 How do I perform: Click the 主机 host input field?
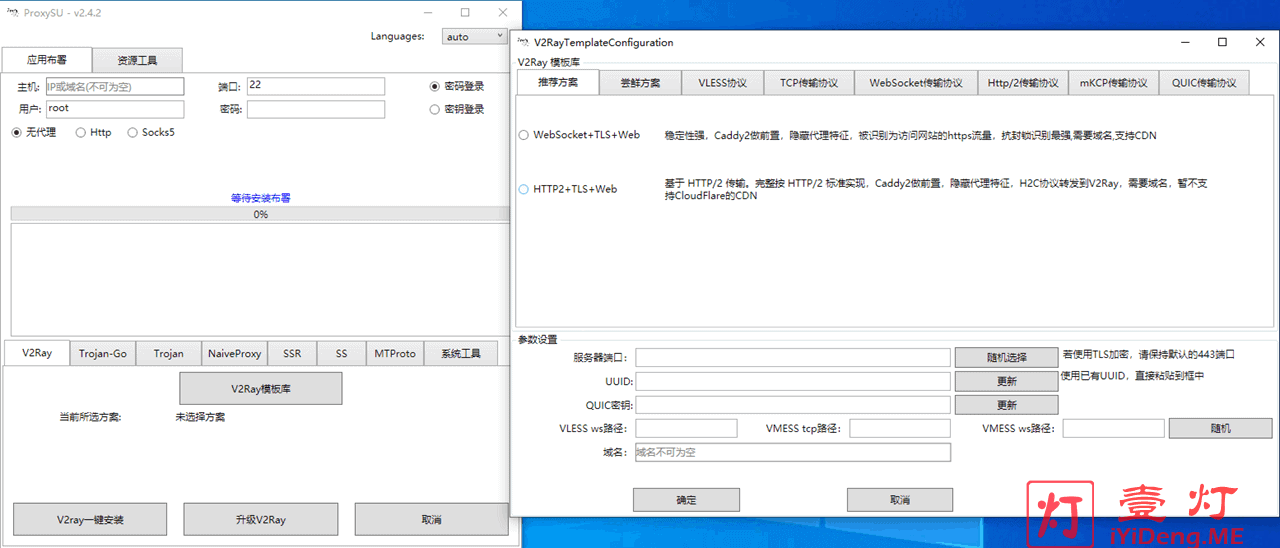click(x=115, y=87)
